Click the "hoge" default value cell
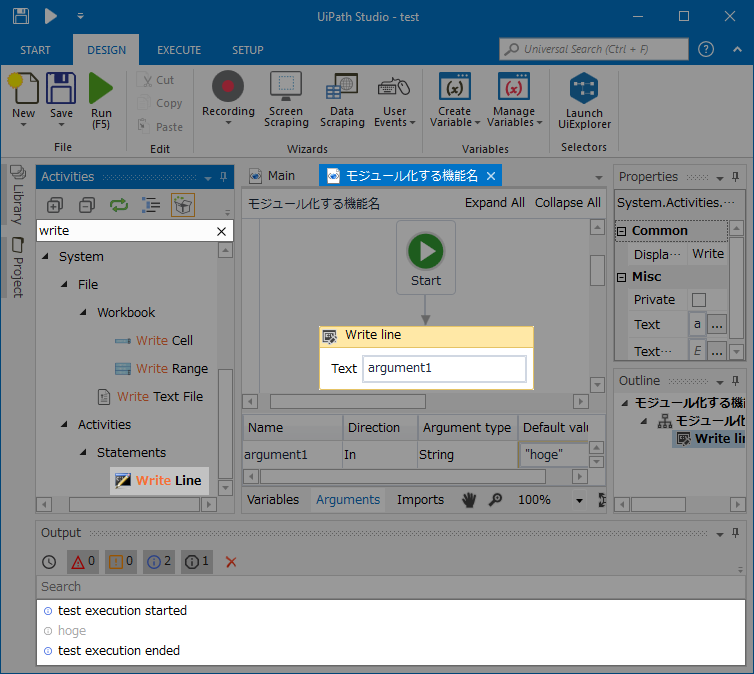The image size is (754, 674). click(553, 454)
